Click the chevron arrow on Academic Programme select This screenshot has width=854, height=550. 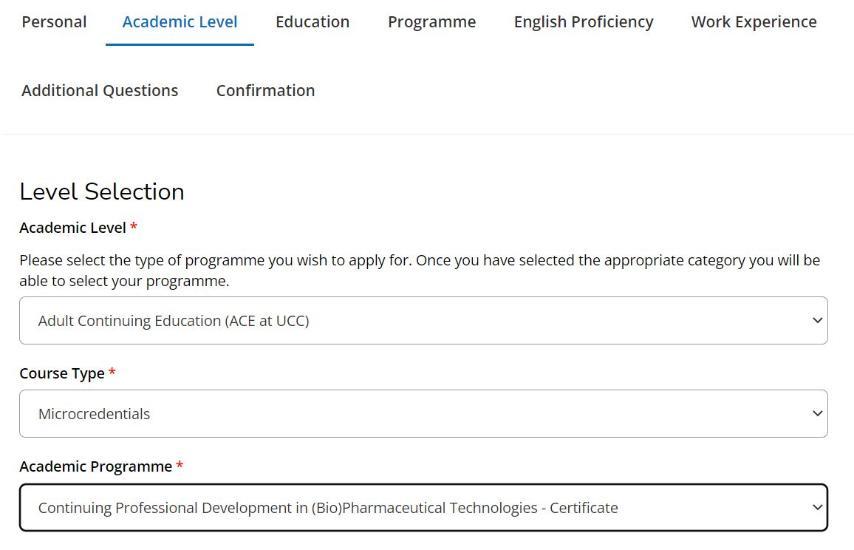click(817, 508)
